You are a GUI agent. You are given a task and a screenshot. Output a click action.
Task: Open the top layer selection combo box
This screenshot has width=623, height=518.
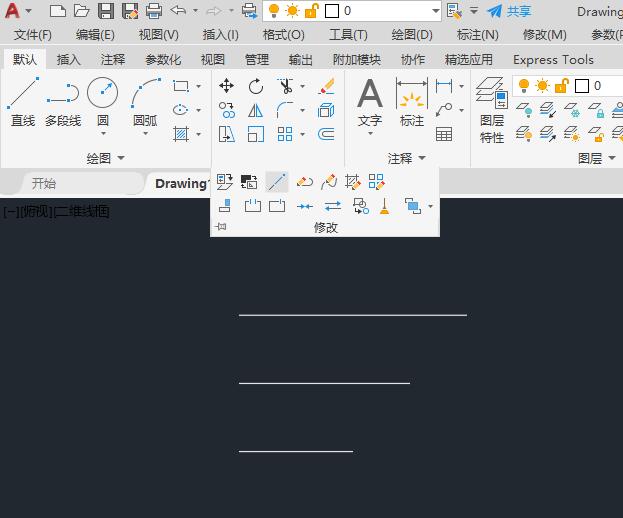click(352, 11)
